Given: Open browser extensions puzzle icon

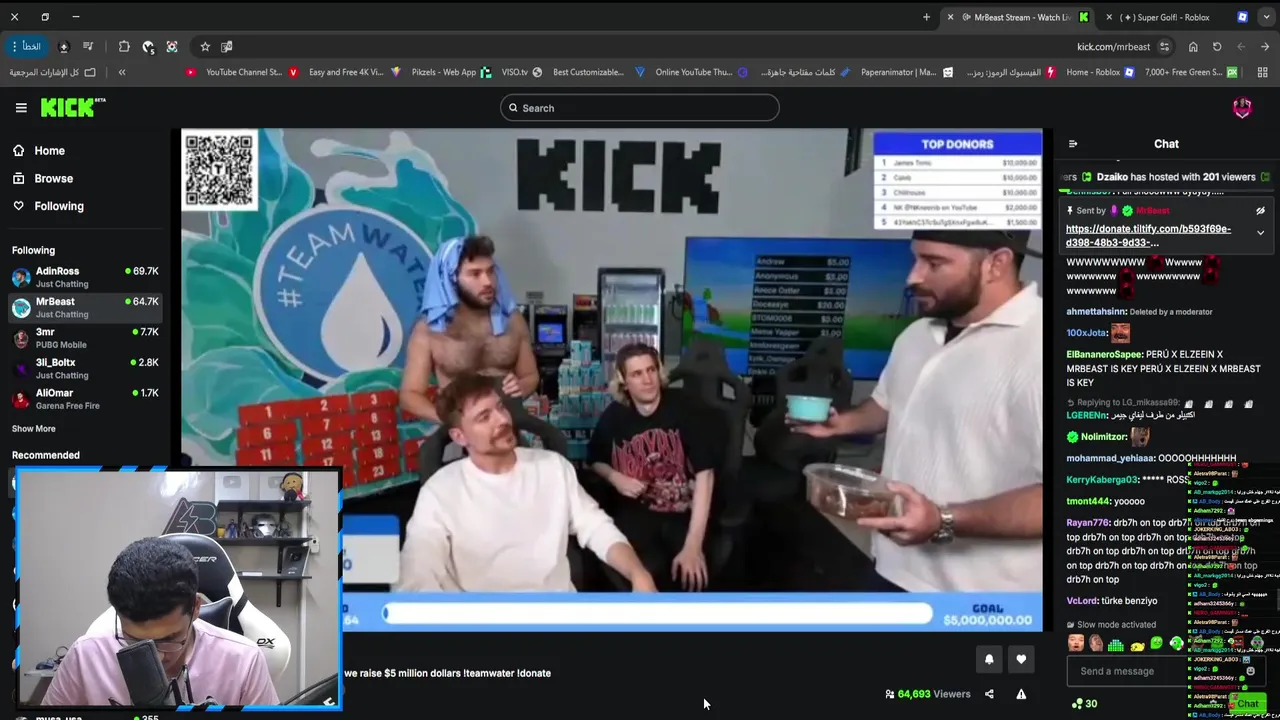Looking at the screenshot, I should tap(124, 47).
